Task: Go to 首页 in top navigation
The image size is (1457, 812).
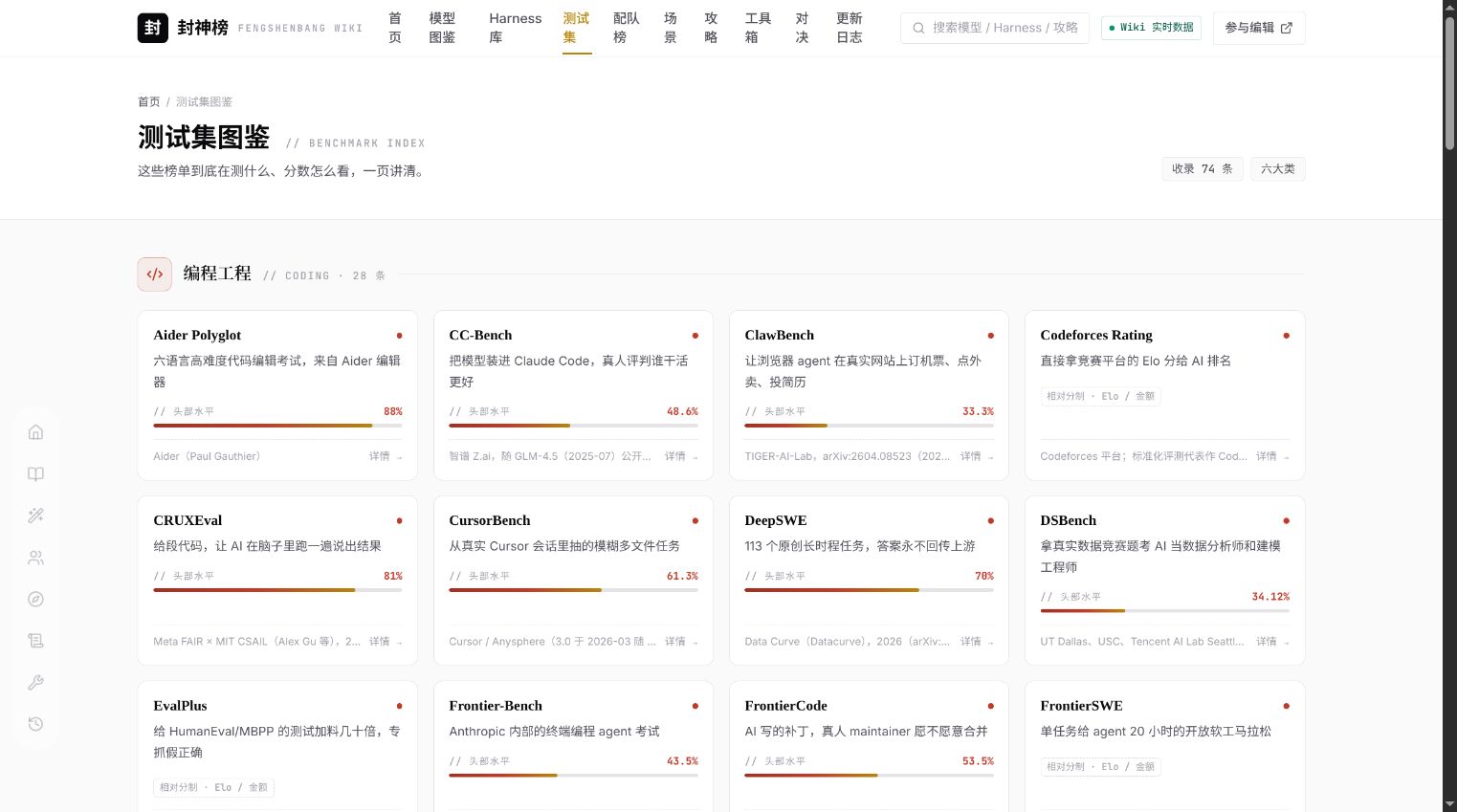Action: coord(395,28)
